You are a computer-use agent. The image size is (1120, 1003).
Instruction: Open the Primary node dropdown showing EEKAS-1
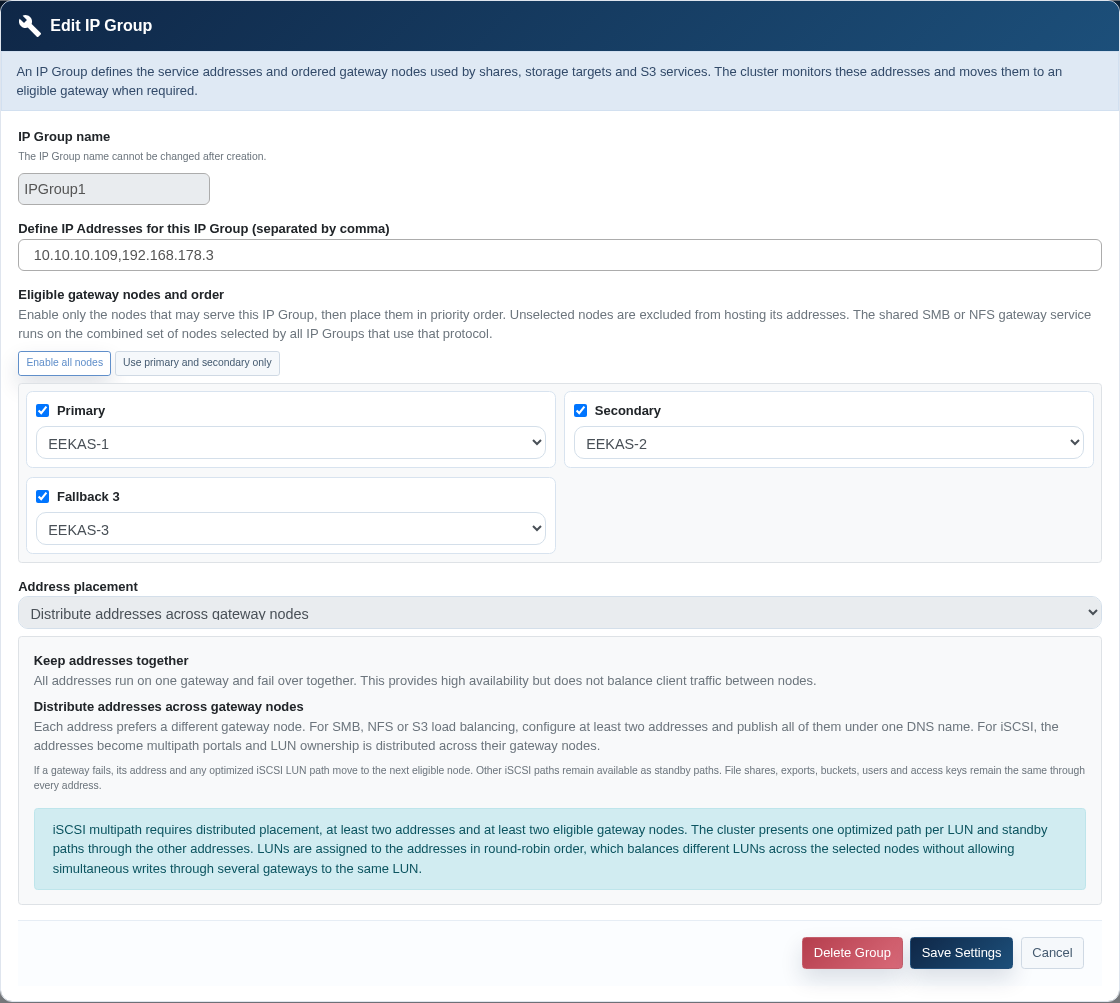(291, 443)
